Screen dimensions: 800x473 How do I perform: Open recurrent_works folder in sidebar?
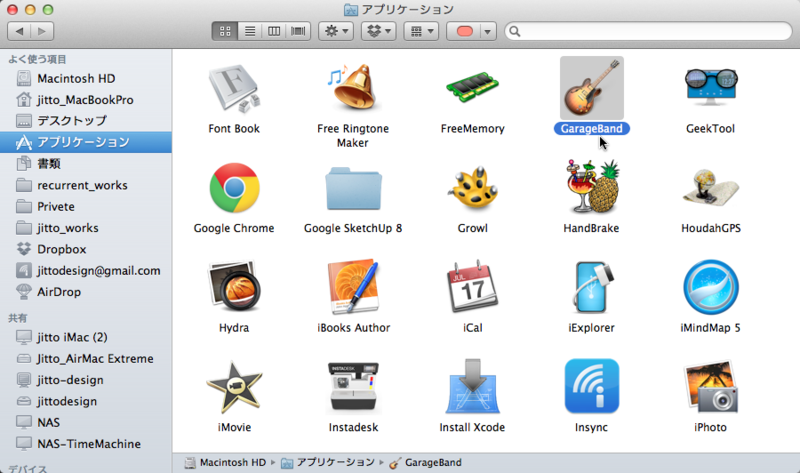(x=86, y=185)
